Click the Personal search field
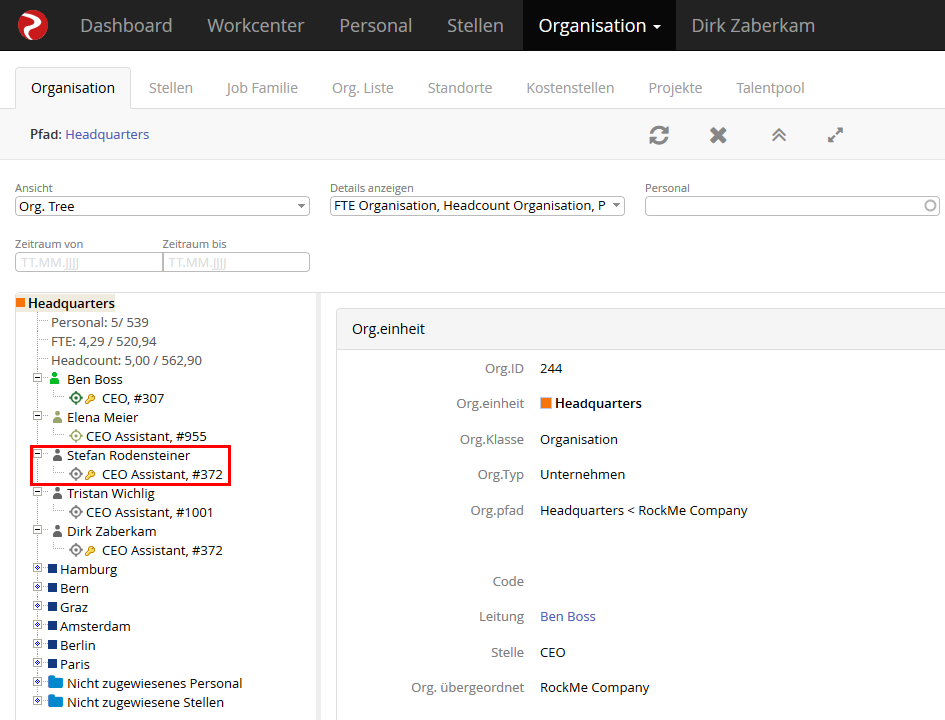This screenshot has width=945, height=720. [792, 206]
